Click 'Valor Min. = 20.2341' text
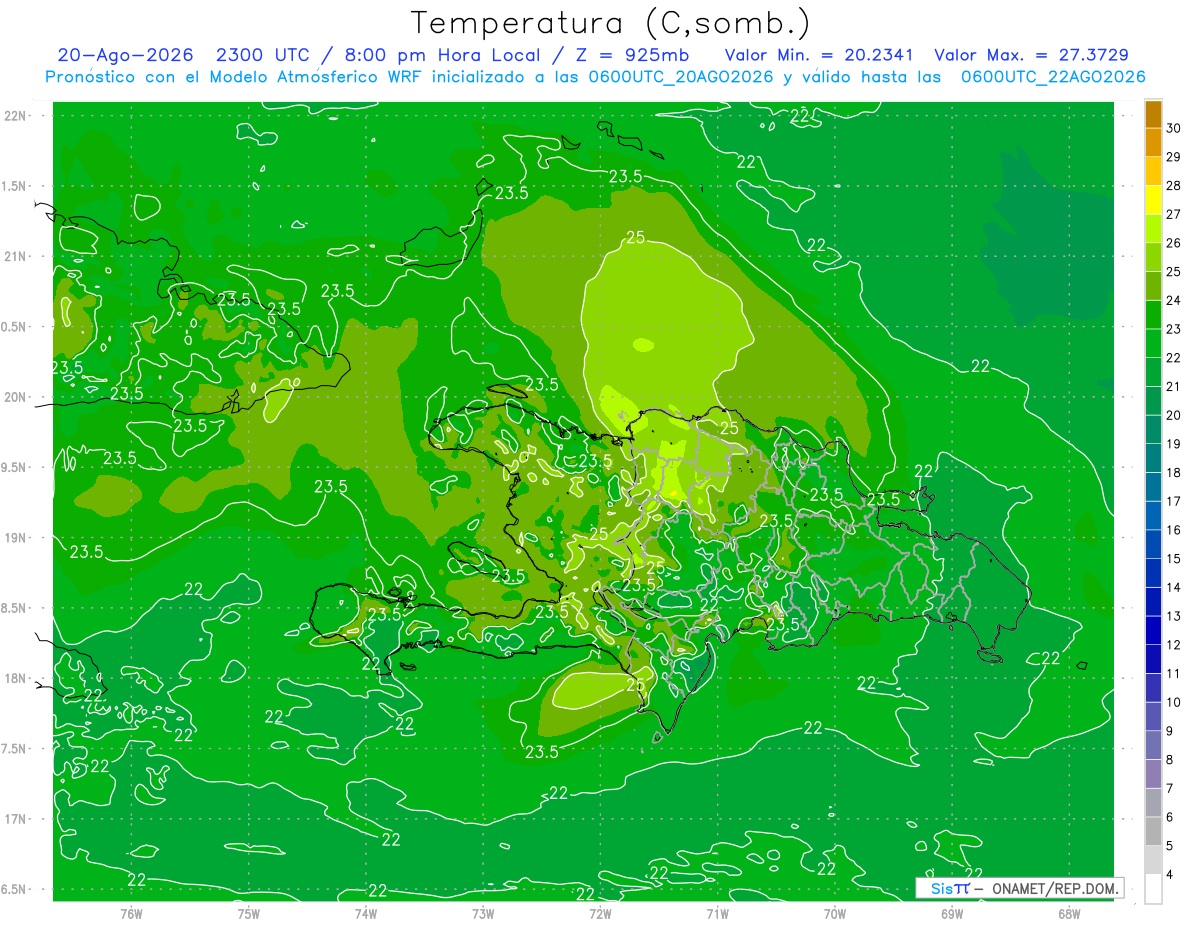This screenshot has height=927, width=1200. pos(819,55)
